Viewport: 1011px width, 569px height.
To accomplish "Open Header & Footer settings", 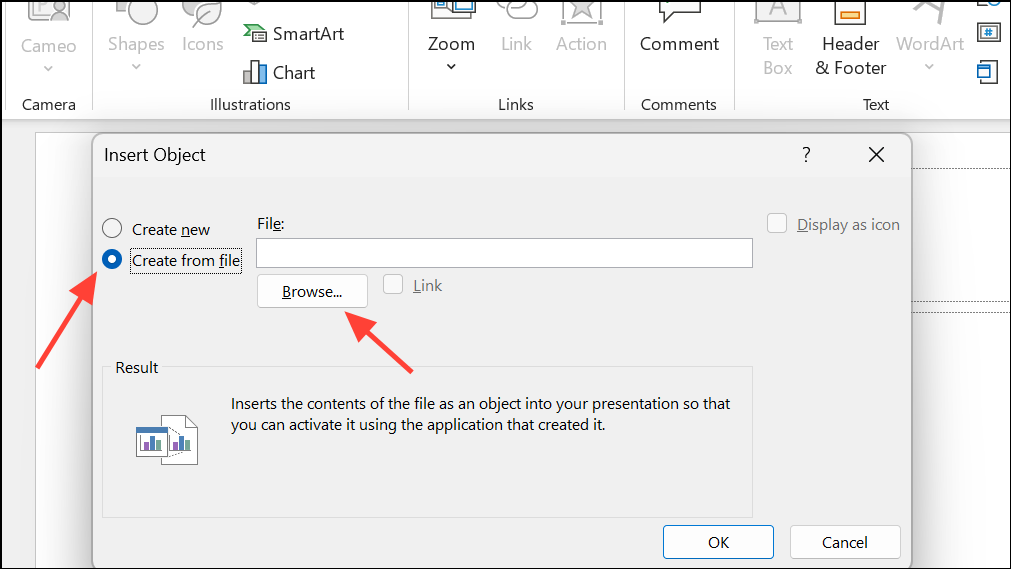I will pos(850,45).
